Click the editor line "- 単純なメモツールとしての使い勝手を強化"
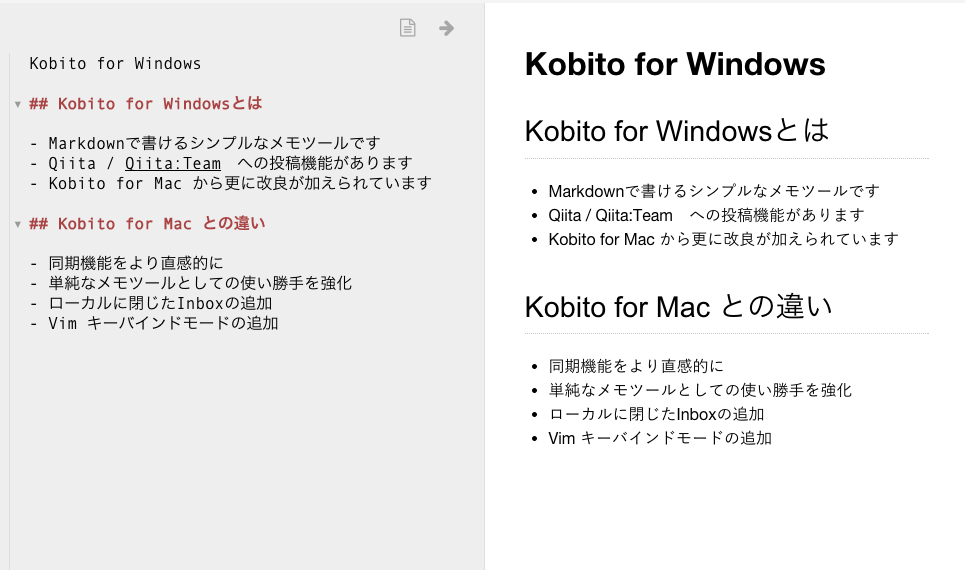The image size is (965, 570). tap(190, 283)
